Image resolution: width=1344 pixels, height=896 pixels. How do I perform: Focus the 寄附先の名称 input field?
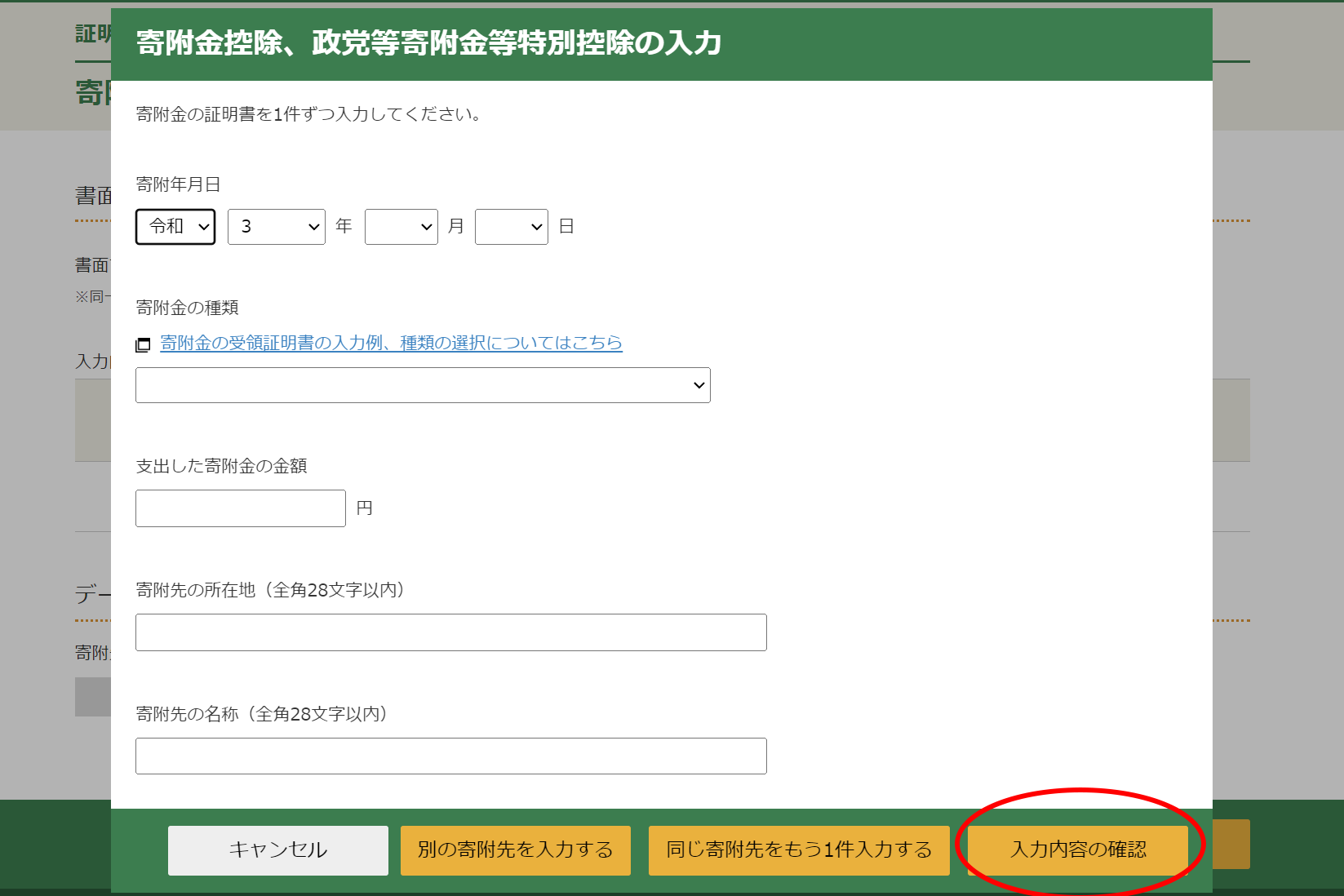click(x=451, y=756)
